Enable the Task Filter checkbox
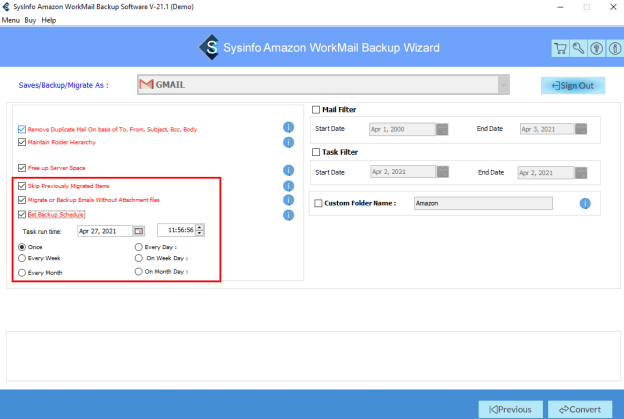624x419 pixels. (316, 152)
